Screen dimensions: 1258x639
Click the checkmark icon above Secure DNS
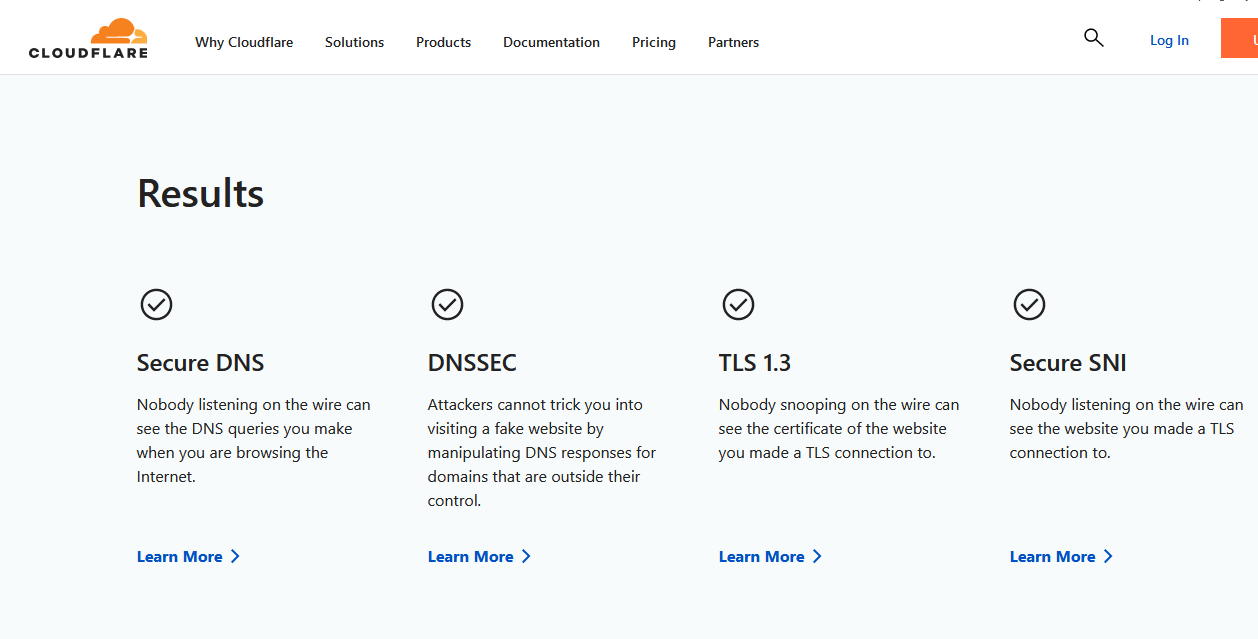click(156, 304)
